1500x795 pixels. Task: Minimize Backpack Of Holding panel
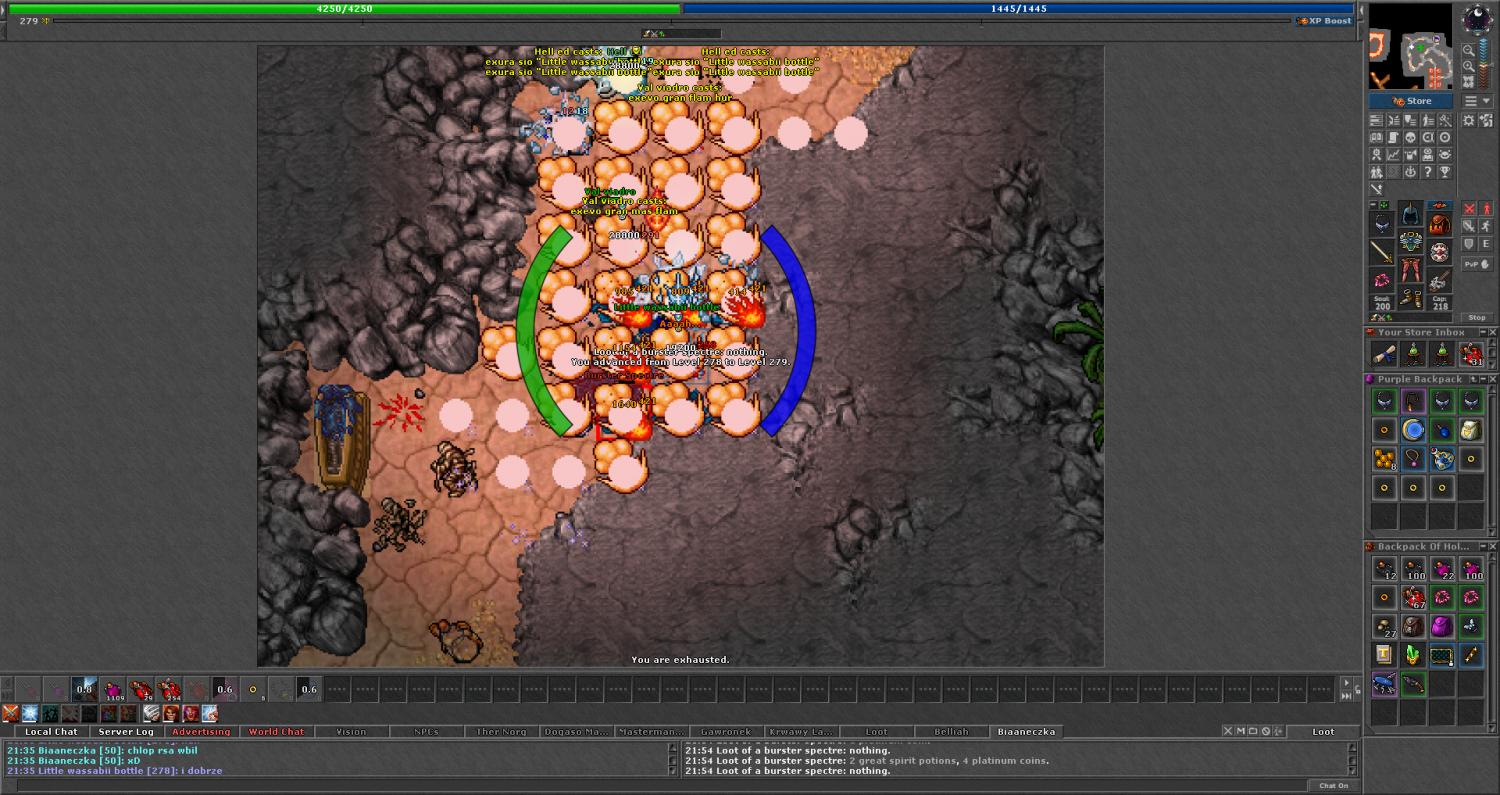point(1483,547)
